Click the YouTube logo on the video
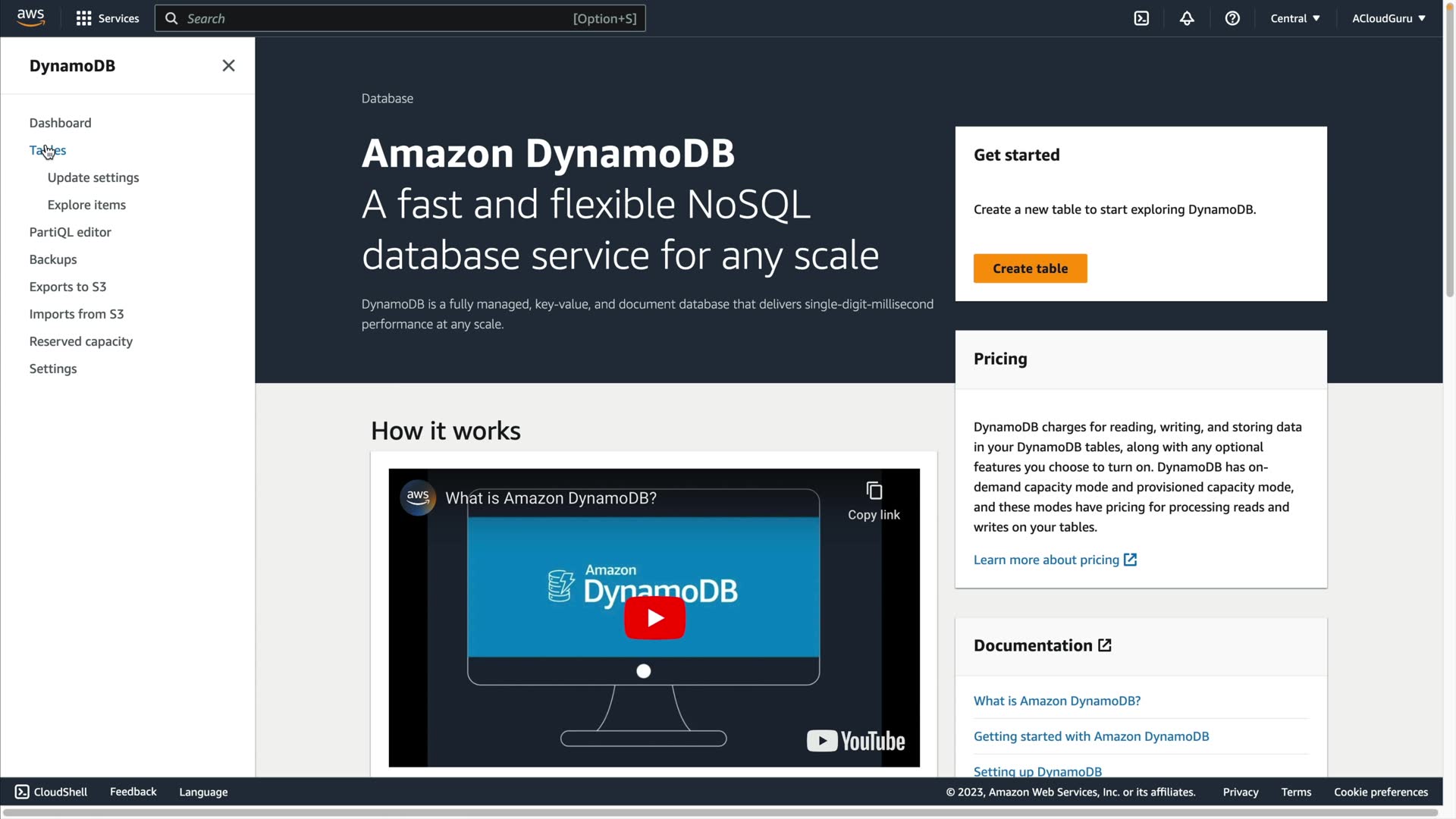This screenshot has width=1456, height=819. (855, 741)
